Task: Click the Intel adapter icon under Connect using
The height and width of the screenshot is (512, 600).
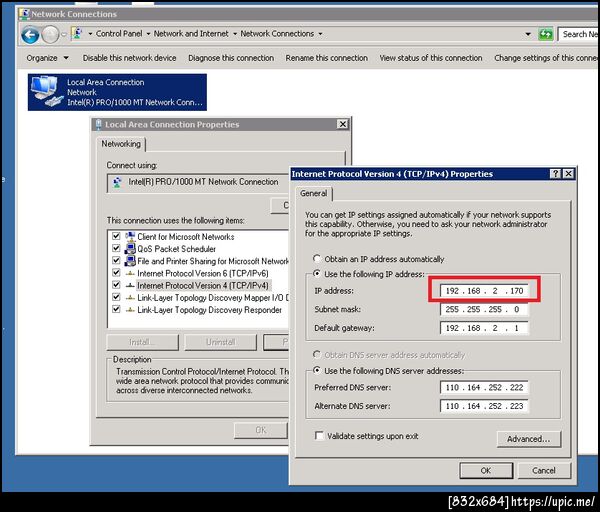Action: click(117, 182)
